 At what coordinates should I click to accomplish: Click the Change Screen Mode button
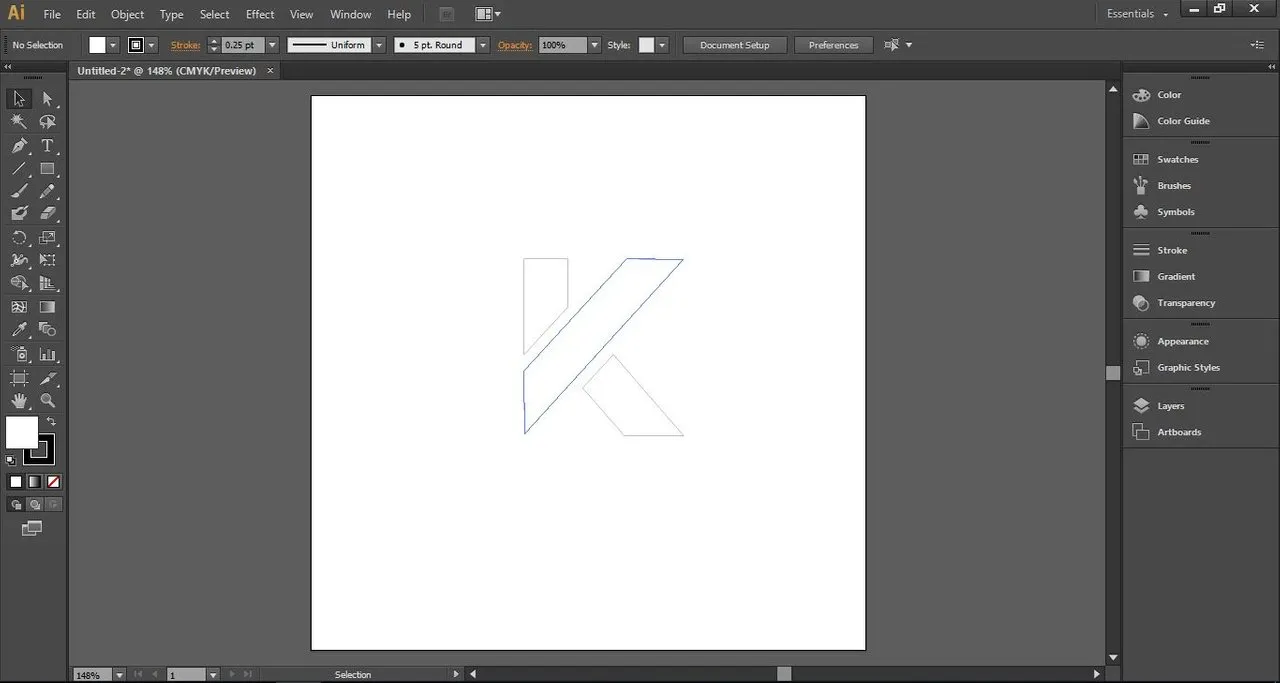pyautogui.click(x=32, y=528)
